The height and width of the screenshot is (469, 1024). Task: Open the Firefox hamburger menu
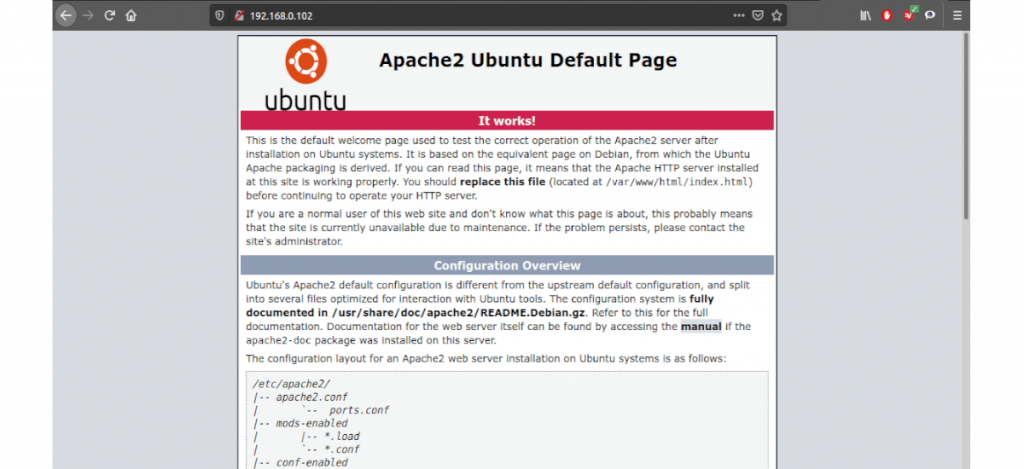957,15
